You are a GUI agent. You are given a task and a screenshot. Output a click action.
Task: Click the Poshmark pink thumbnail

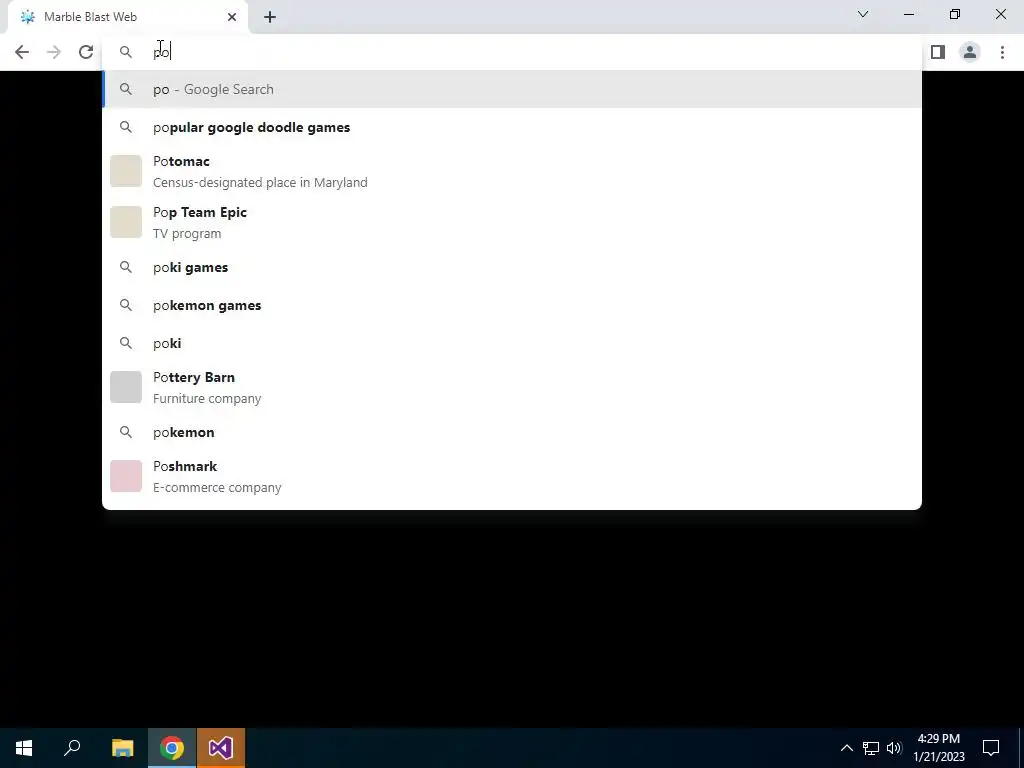pyautogui.click(x=126, y=476)
